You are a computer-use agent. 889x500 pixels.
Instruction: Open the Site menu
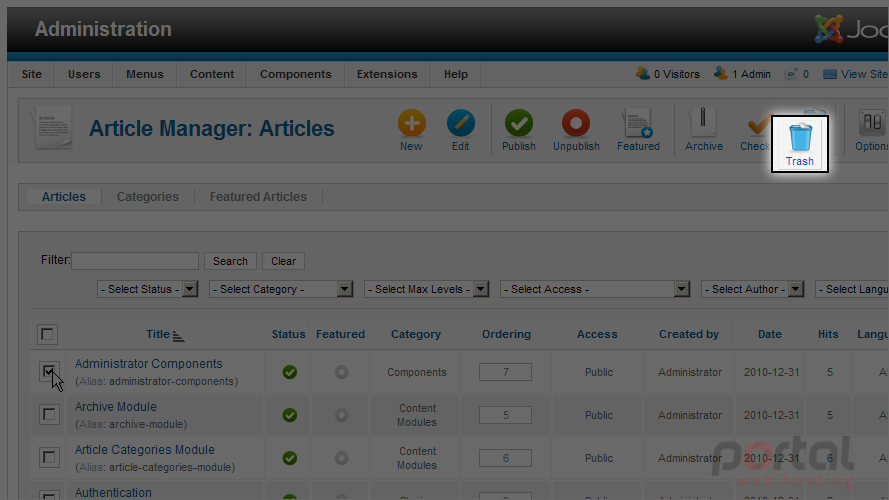32,74
